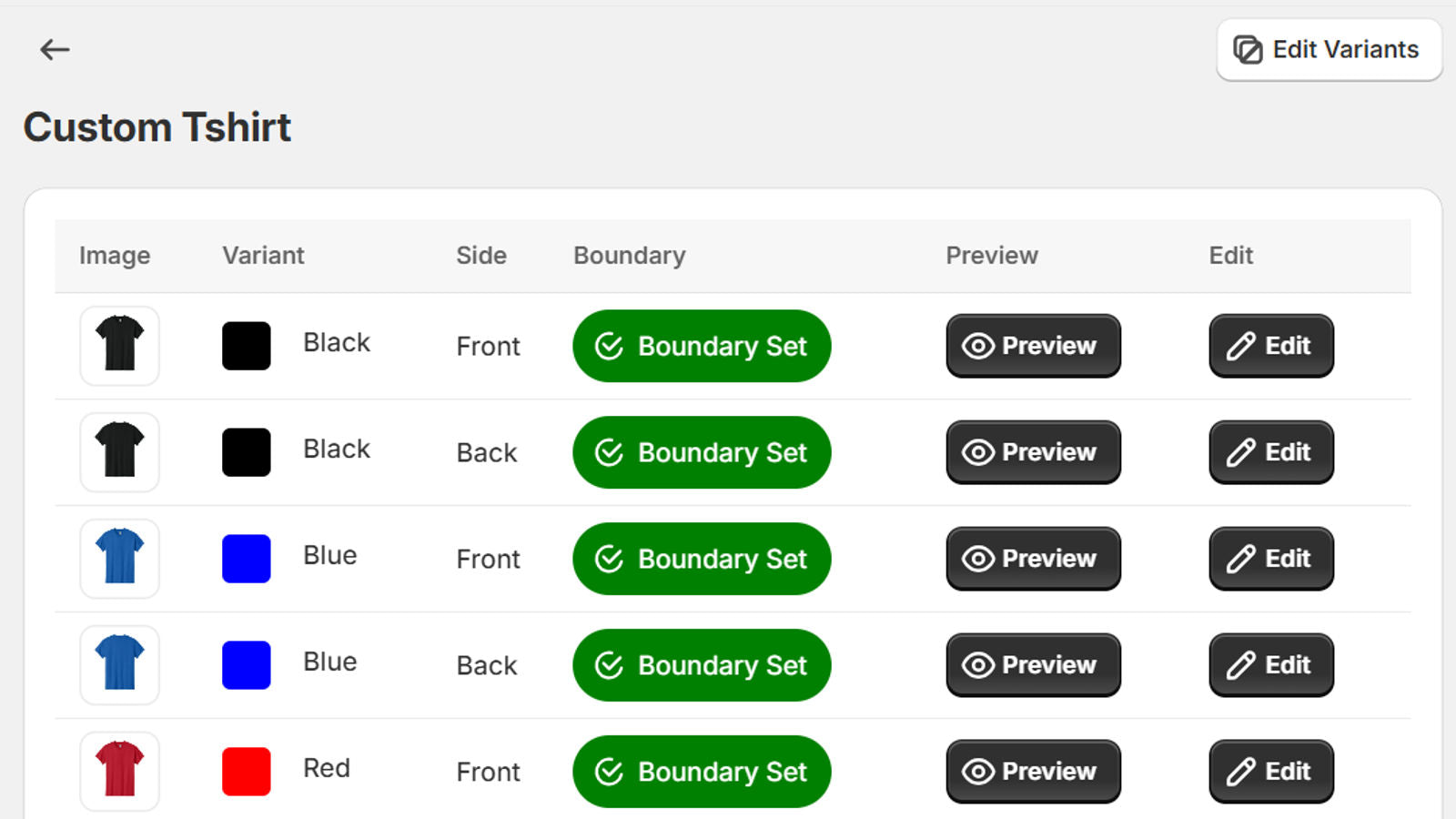
Task: Click the red color swatch
Action: [247, 772]
